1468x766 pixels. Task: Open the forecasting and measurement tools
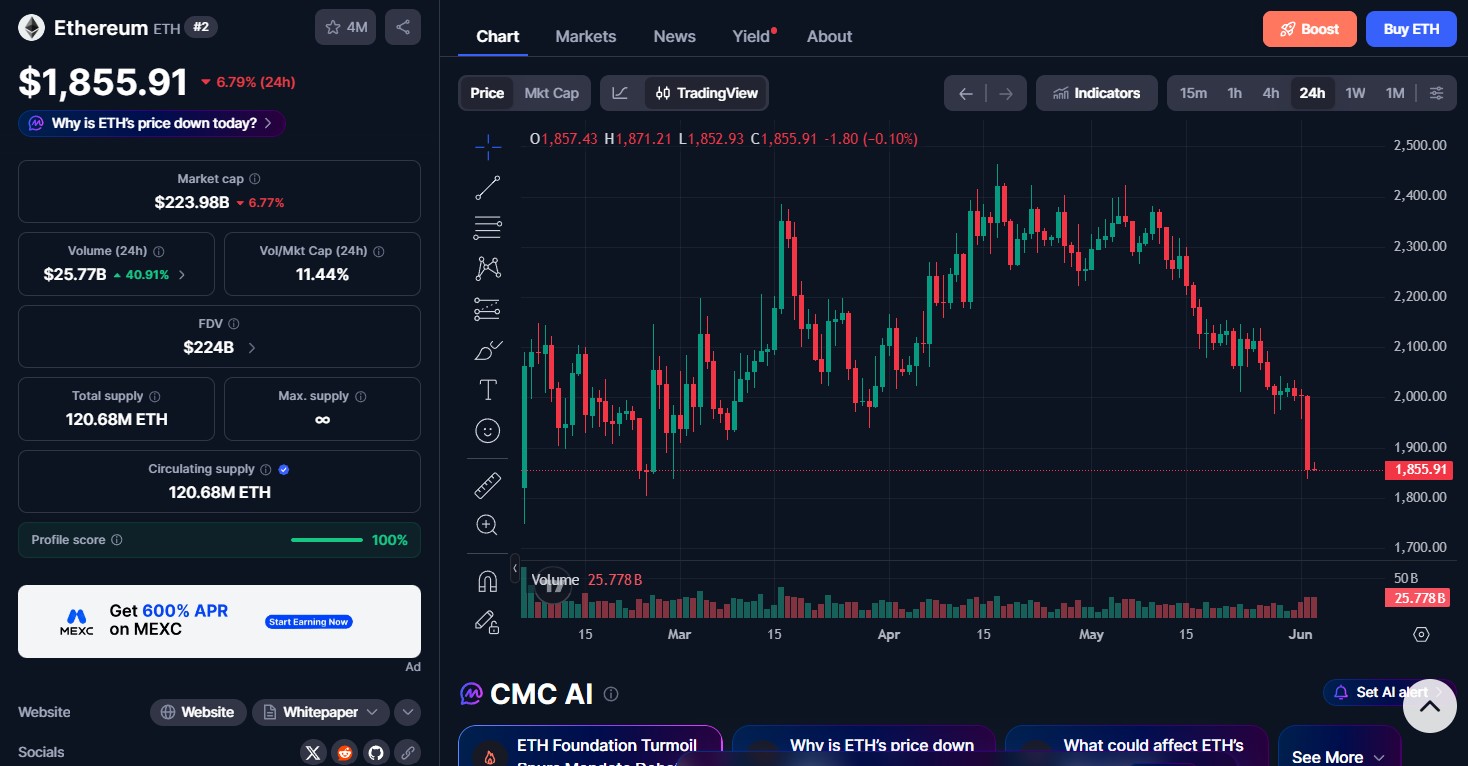coord(488,309)
